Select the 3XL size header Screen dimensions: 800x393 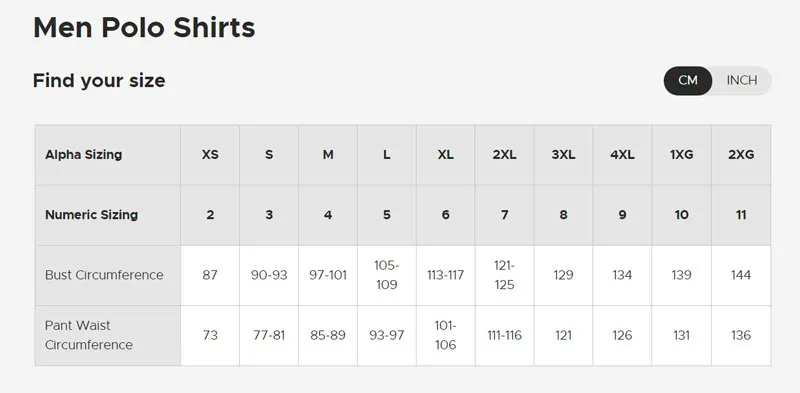pos(563,155)
